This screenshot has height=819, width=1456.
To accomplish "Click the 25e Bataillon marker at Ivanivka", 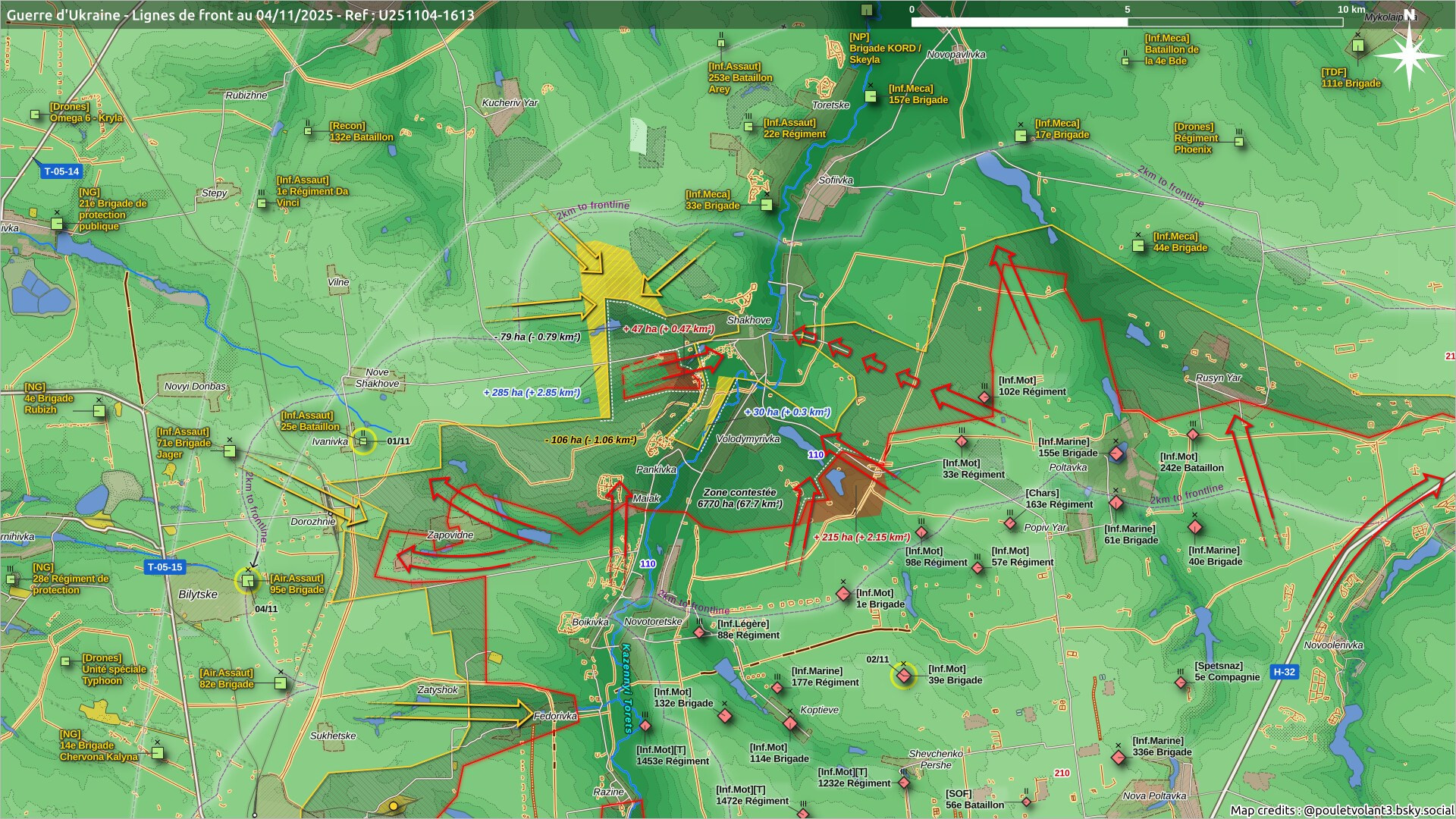I will (364, 441).
